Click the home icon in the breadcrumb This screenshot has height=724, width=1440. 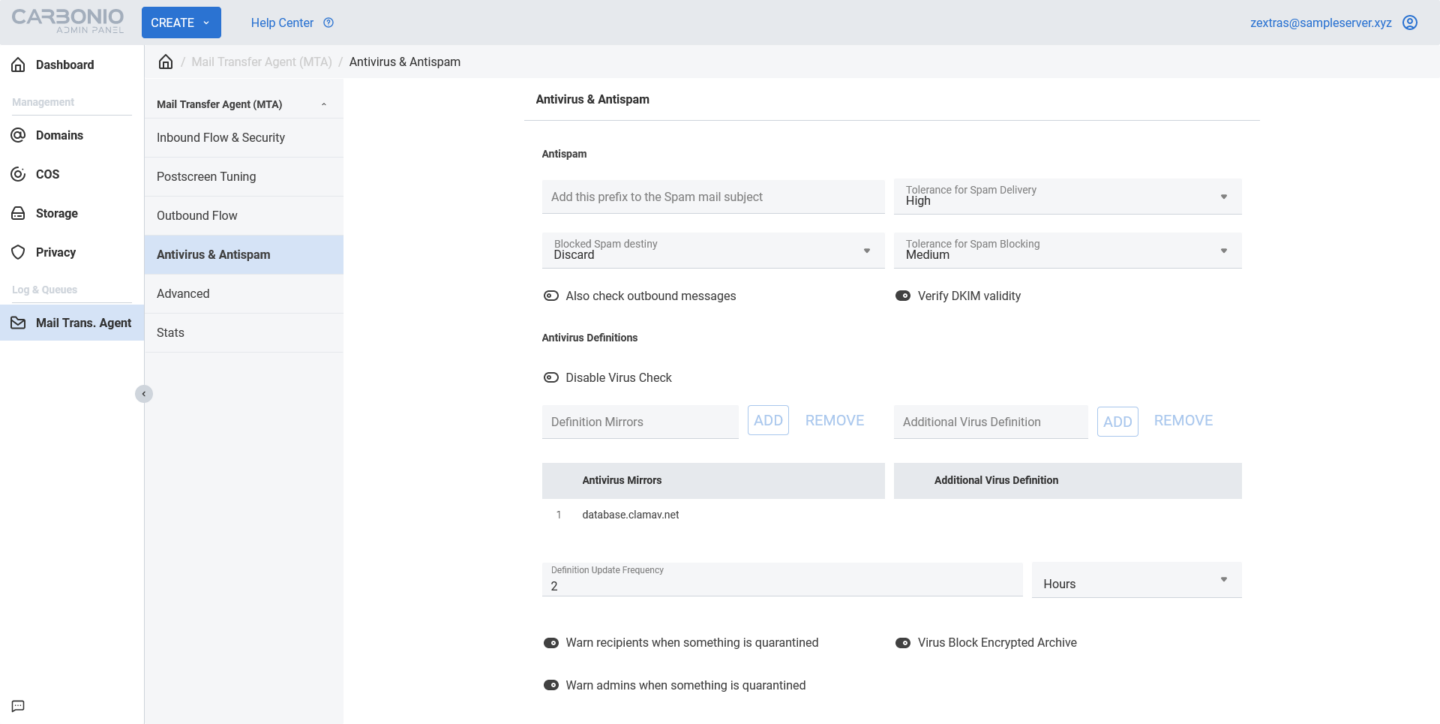click(x=166, y=61)
